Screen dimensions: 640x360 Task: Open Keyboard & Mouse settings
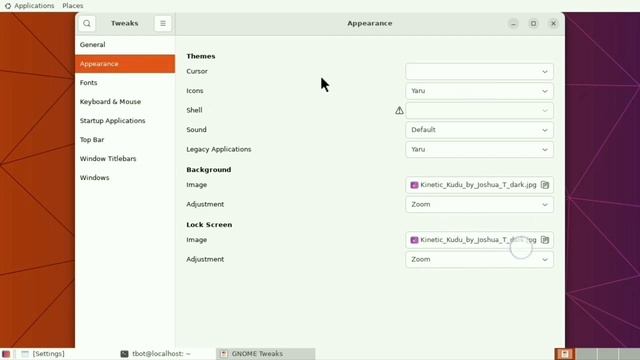(125, 102)
